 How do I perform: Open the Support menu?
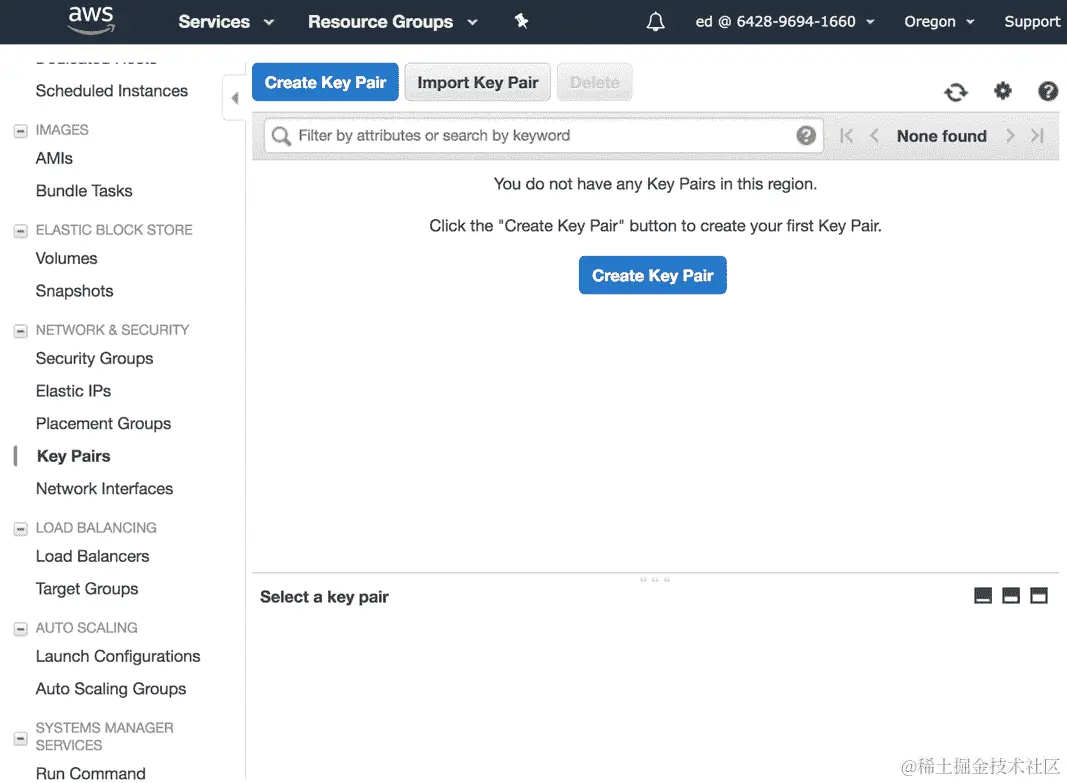tap(1032, 22)
